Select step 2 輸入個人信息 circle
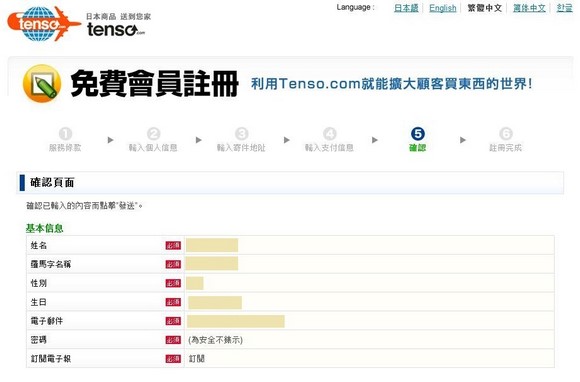 point(154,133)
